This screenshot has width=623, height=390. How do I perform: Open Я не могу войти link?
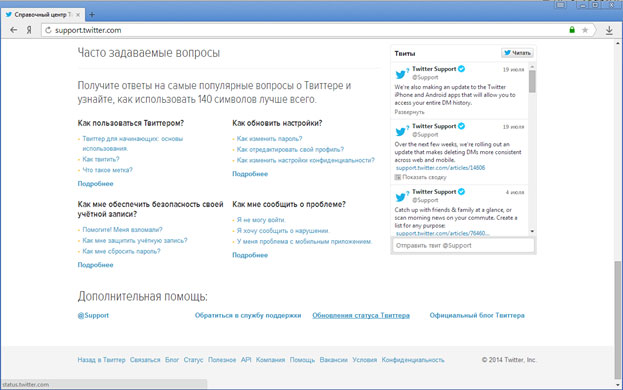tap(261, 220)
